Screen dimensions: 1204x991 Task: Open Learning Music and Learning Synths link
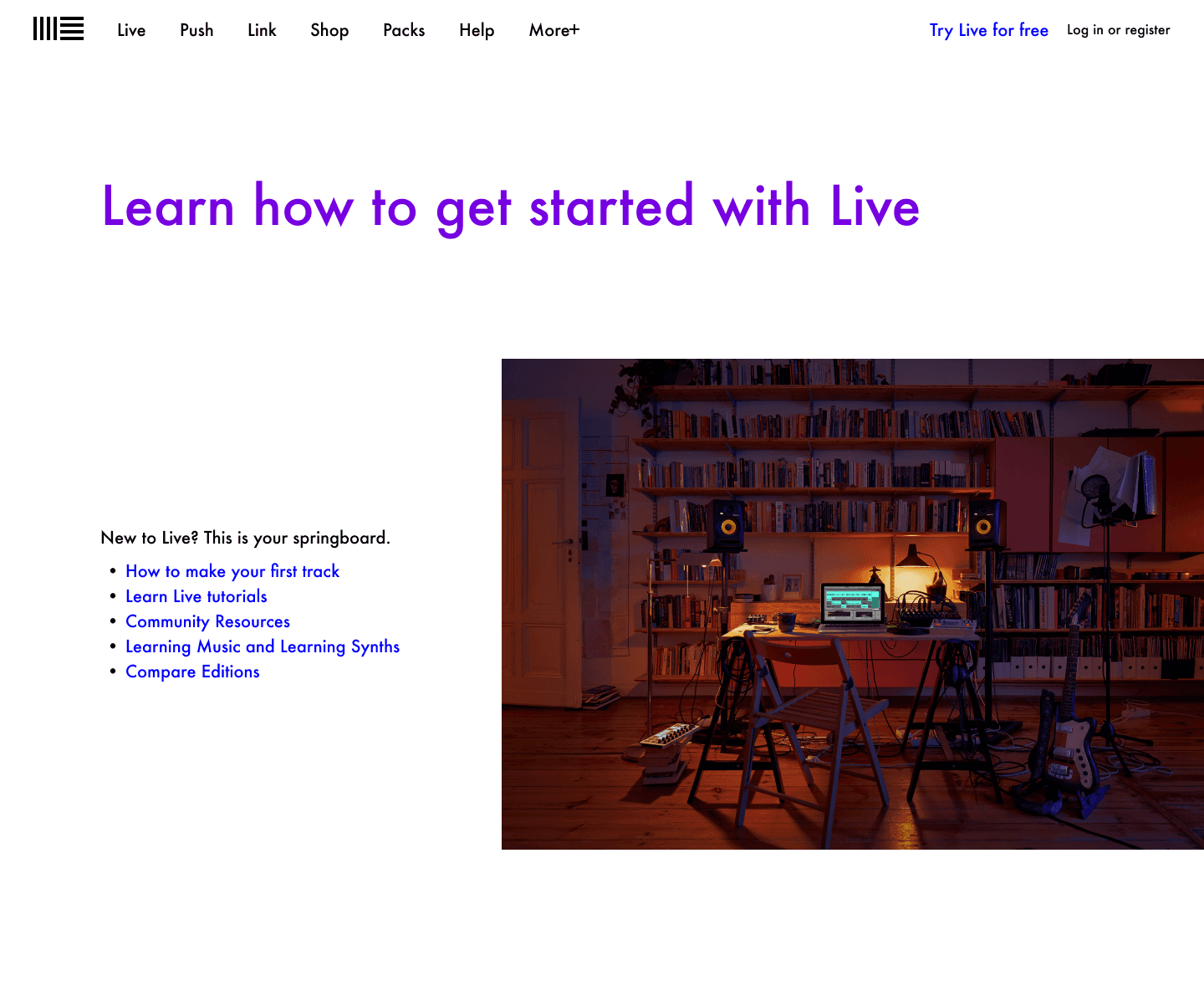click(263, 646)
